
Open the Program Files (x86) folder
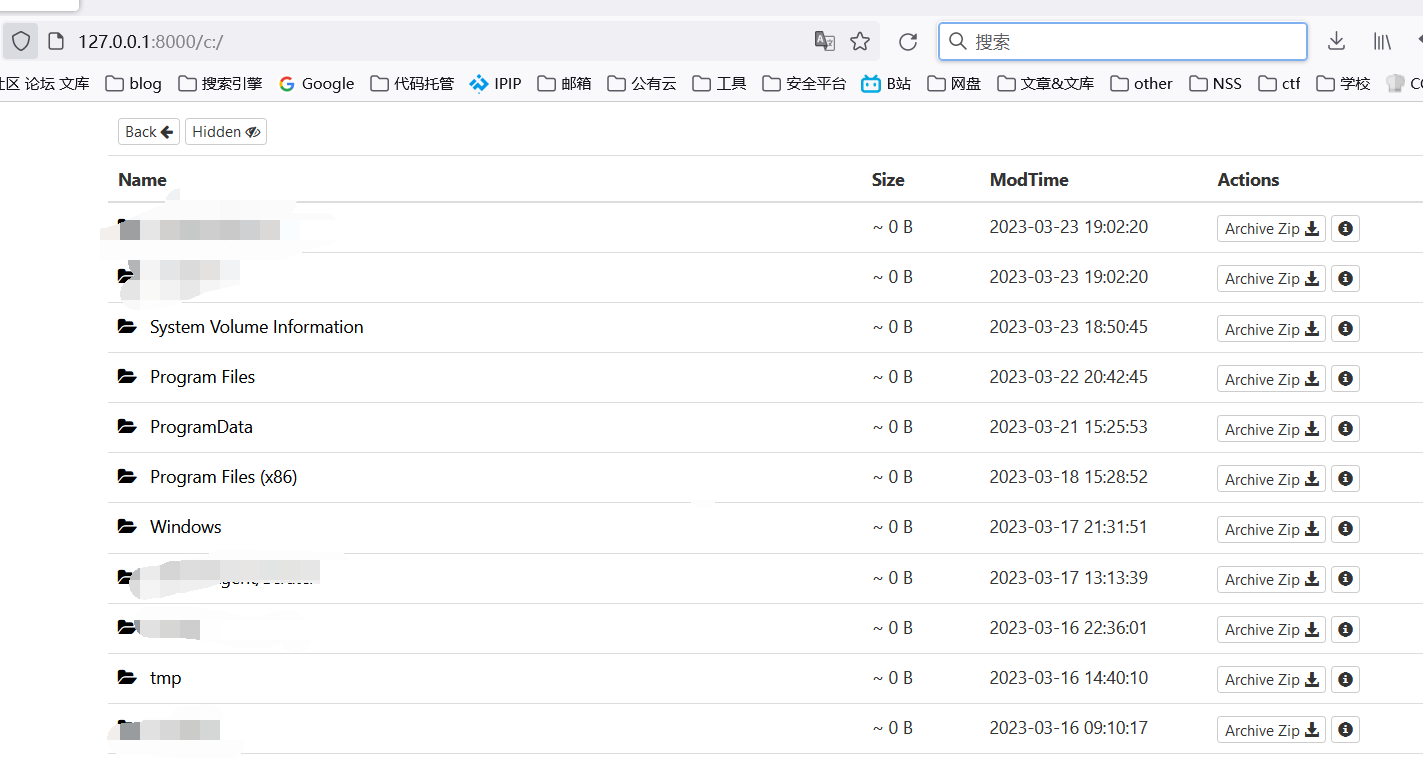[x=223, y=477]
